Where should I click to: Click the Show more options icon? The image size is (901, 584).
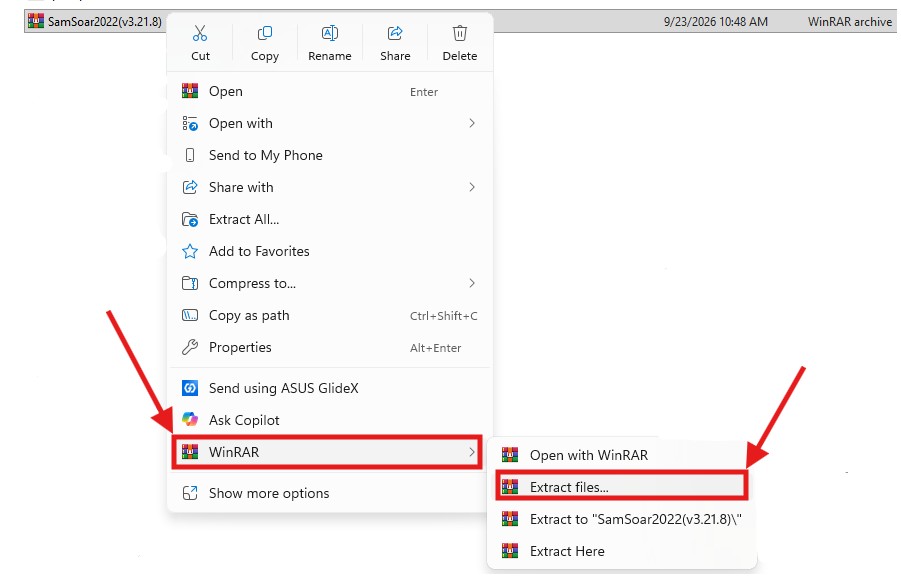point(190,493)
